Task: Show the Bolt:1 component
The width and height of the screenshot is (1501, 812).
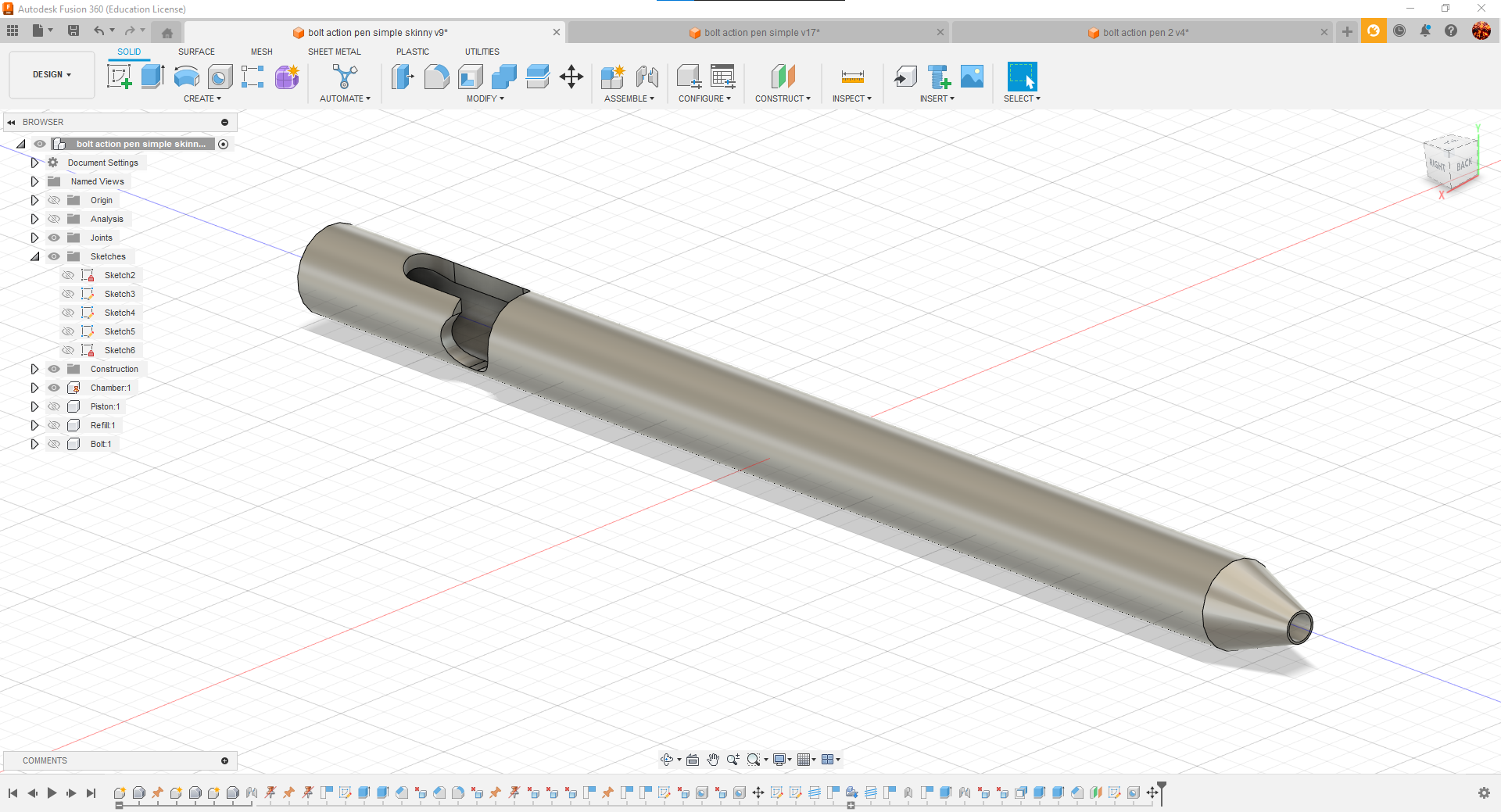Action: [x=54, y=444]
